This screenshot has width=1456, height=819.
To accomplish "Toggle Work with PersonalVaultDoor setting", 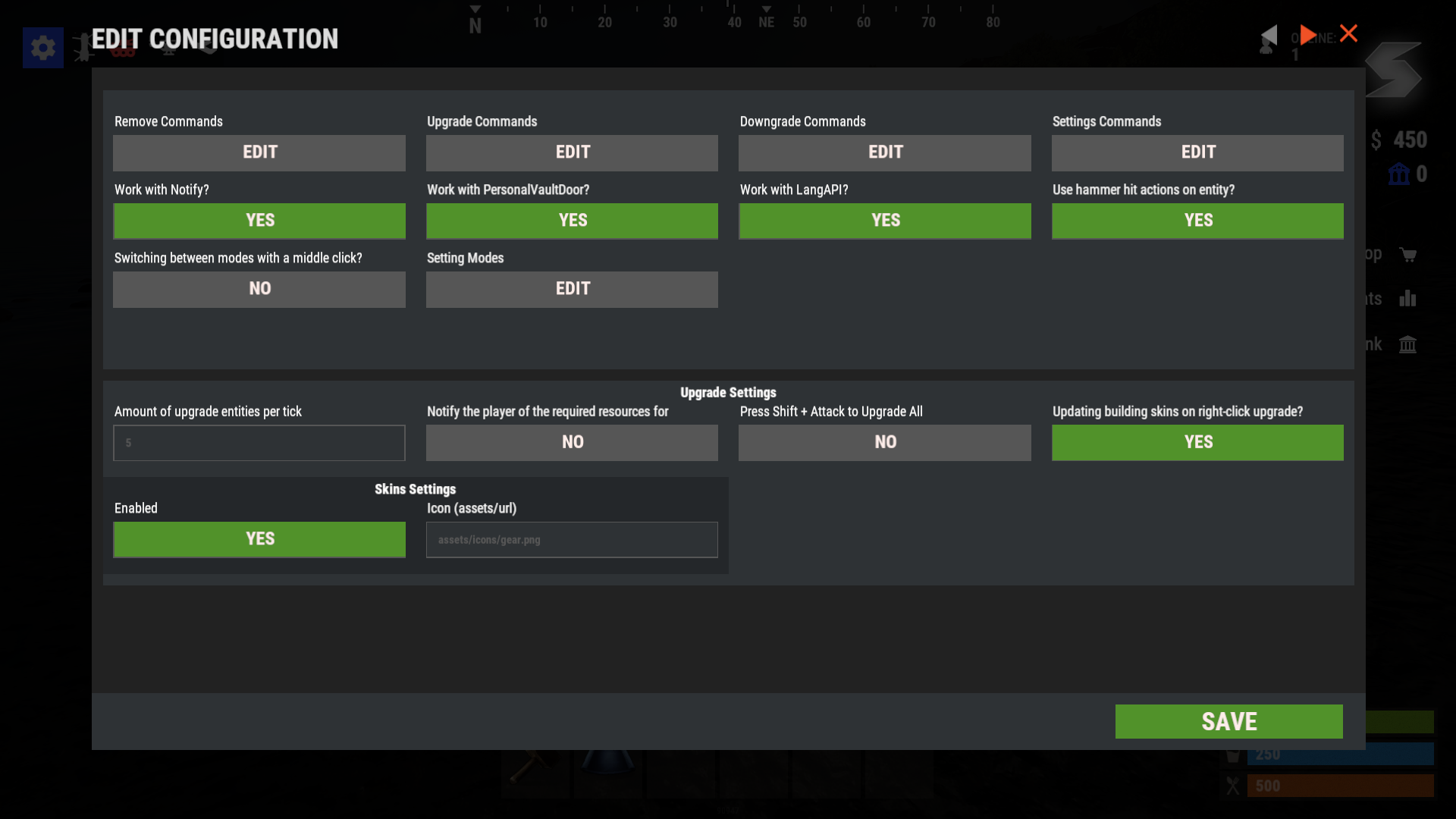I will pyautogui.click(x=572, y=221).
